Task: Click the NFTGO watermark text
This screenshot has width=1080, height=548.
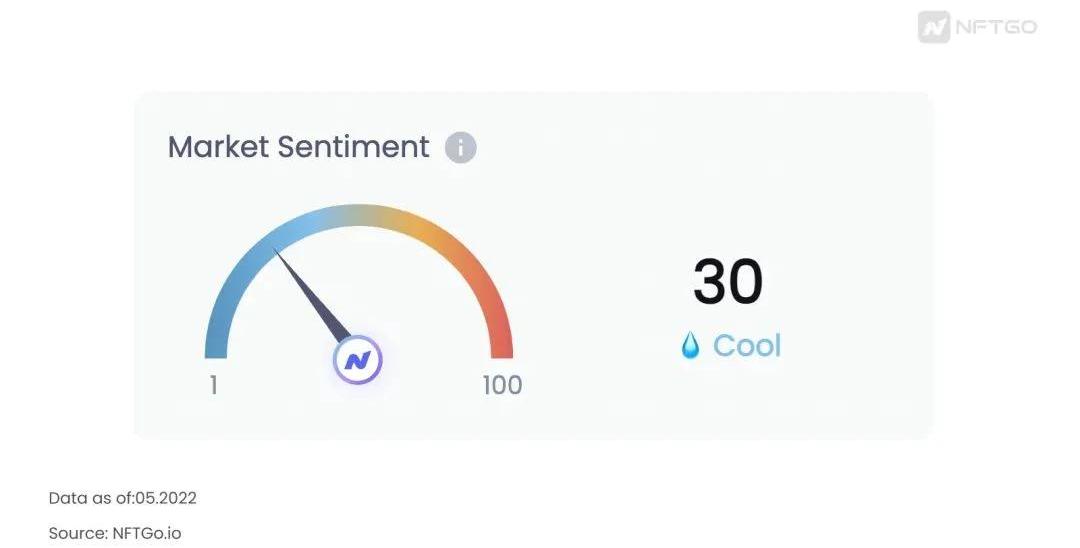Action: (x=995, y=27)
